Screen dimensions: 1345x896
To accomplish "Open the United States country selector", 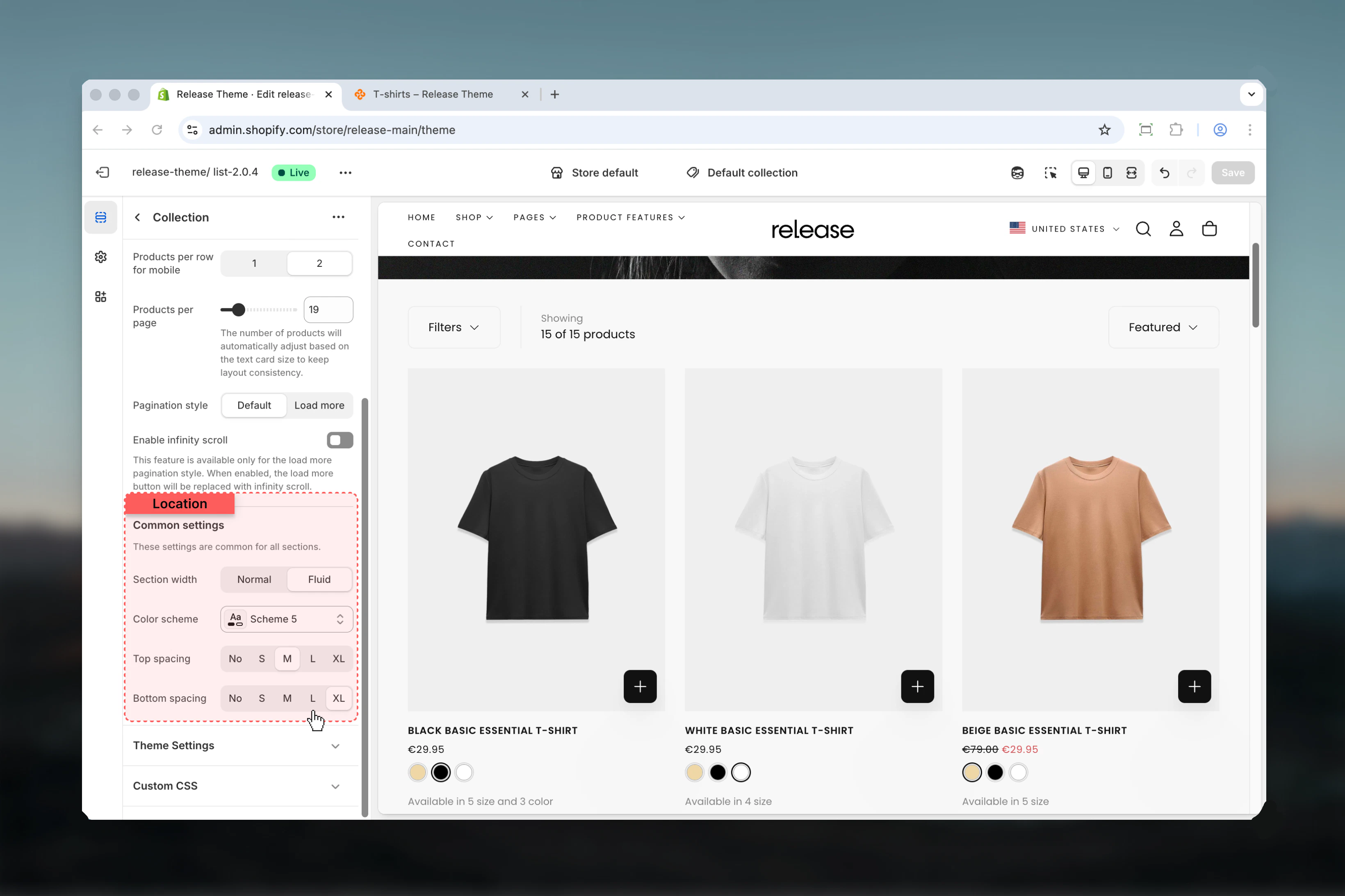I will [x=1065, y=229].
